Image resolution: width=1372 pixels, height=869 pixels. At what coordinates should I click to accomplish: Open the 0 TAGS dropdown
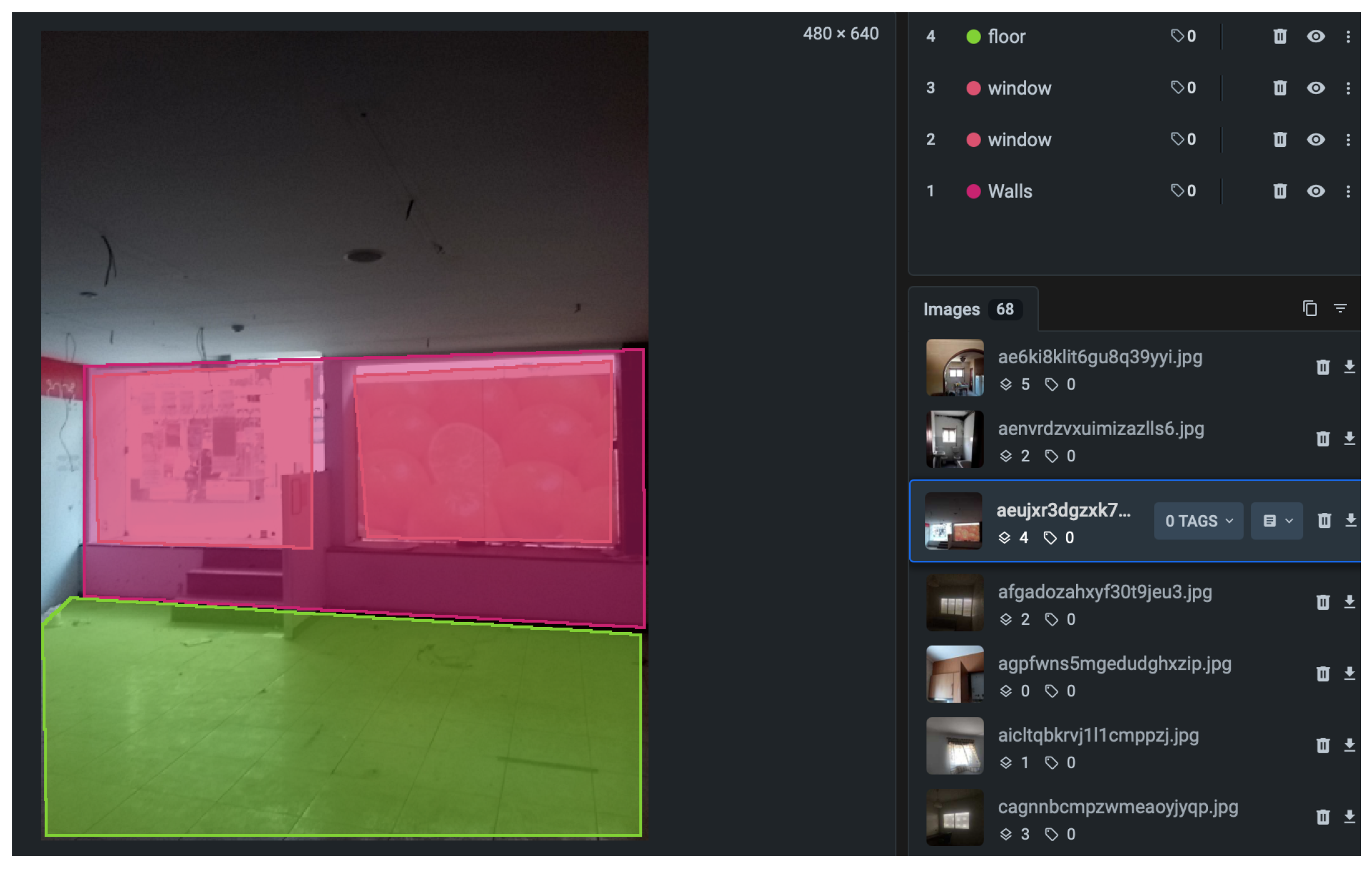pos(1198,521)
